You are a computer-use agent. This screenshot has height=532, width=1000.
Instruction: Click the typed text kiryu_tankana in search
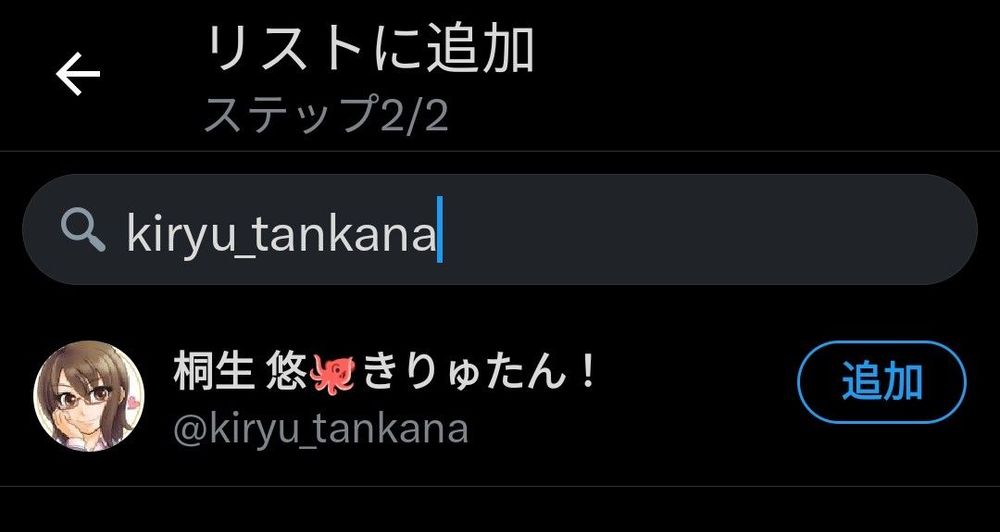click(281, 232)
